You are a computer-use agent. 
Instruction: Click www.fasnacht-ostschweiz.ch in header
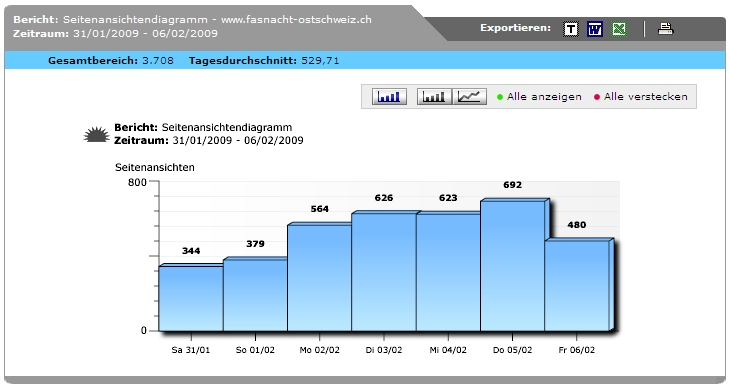296,20
